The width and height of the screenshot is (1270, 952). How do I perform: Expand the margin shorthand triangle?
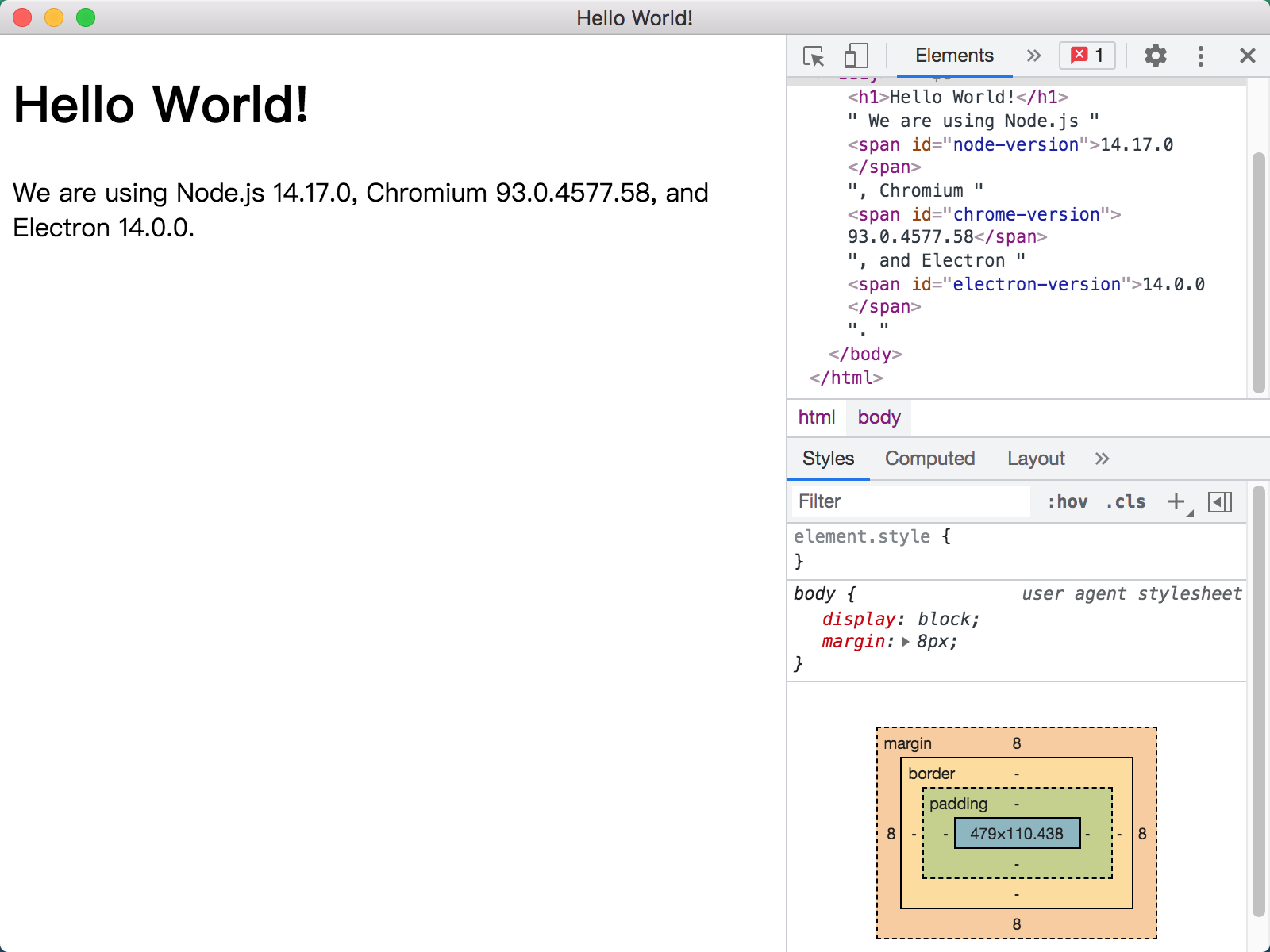[x=906, y=642]
